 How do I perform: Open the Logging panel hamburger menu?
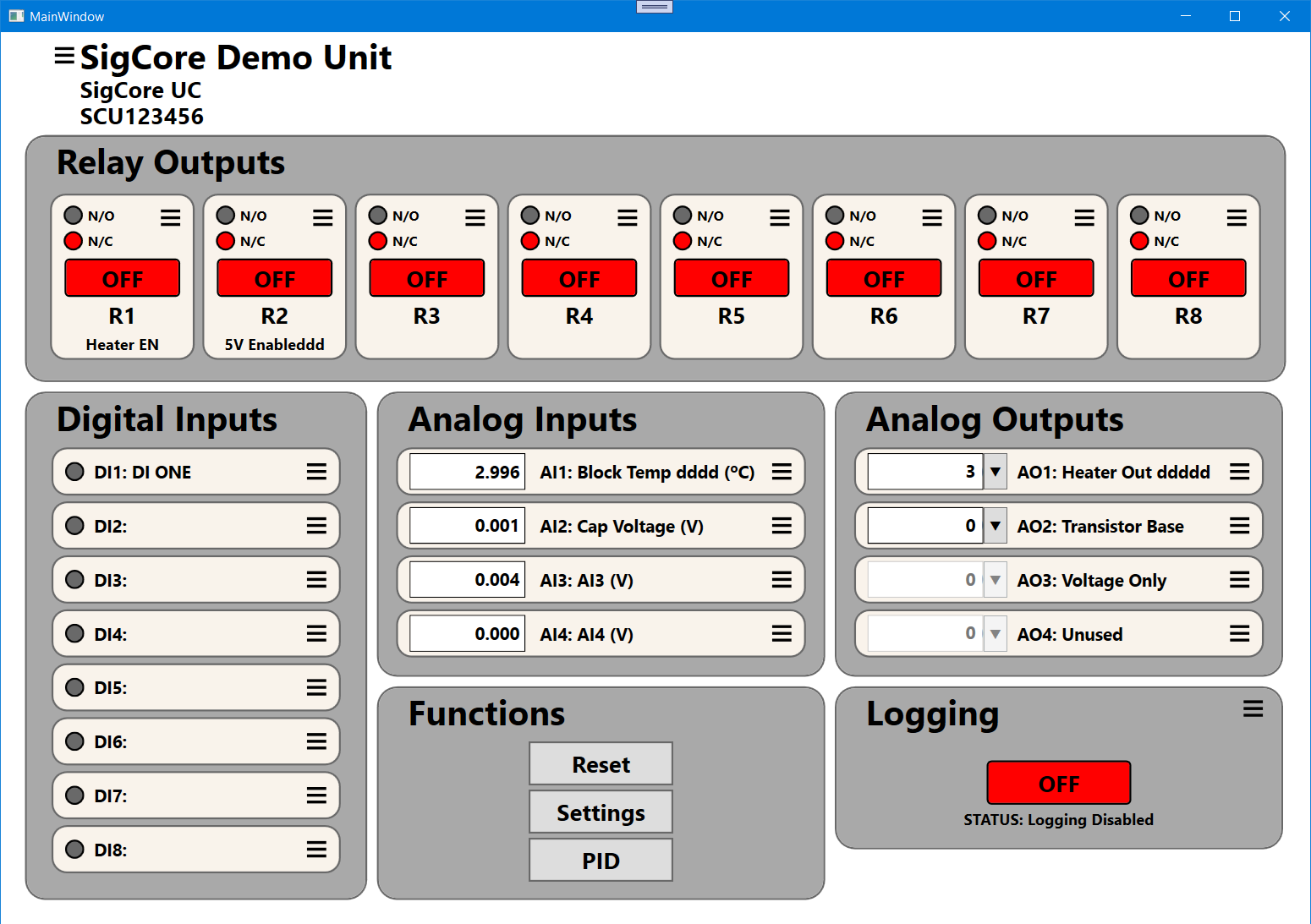tap(1253, 709)
